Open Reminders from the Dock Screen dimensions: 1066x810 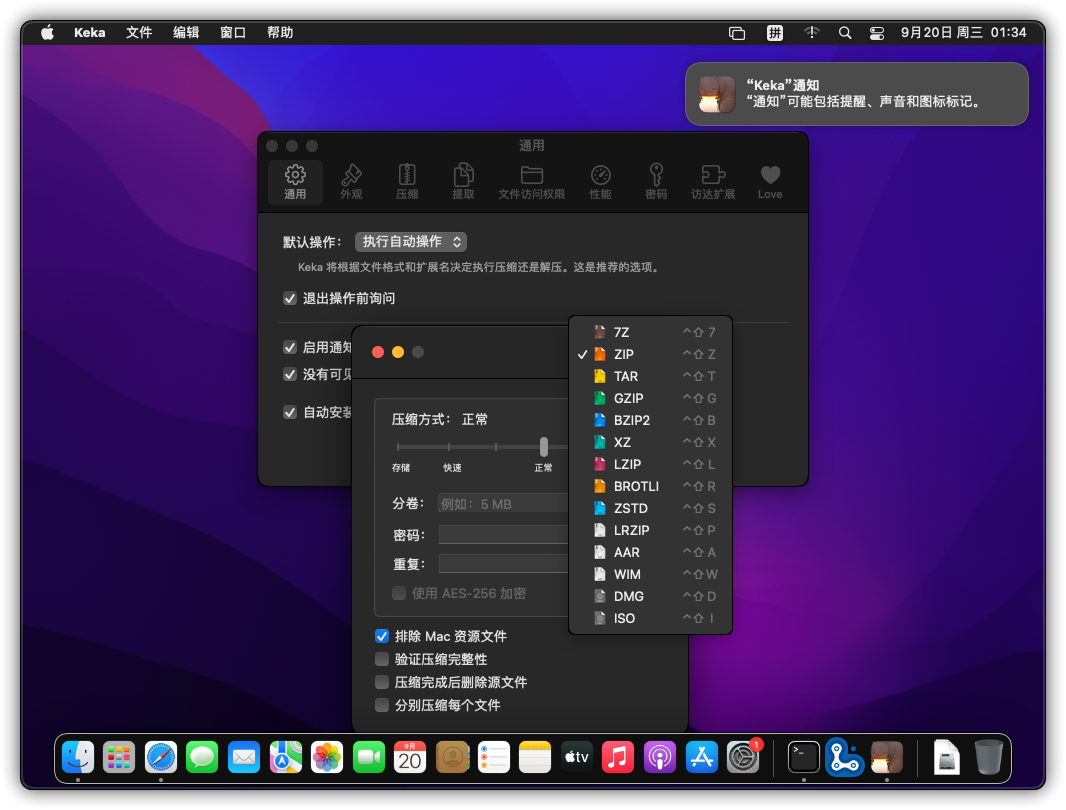494,757
